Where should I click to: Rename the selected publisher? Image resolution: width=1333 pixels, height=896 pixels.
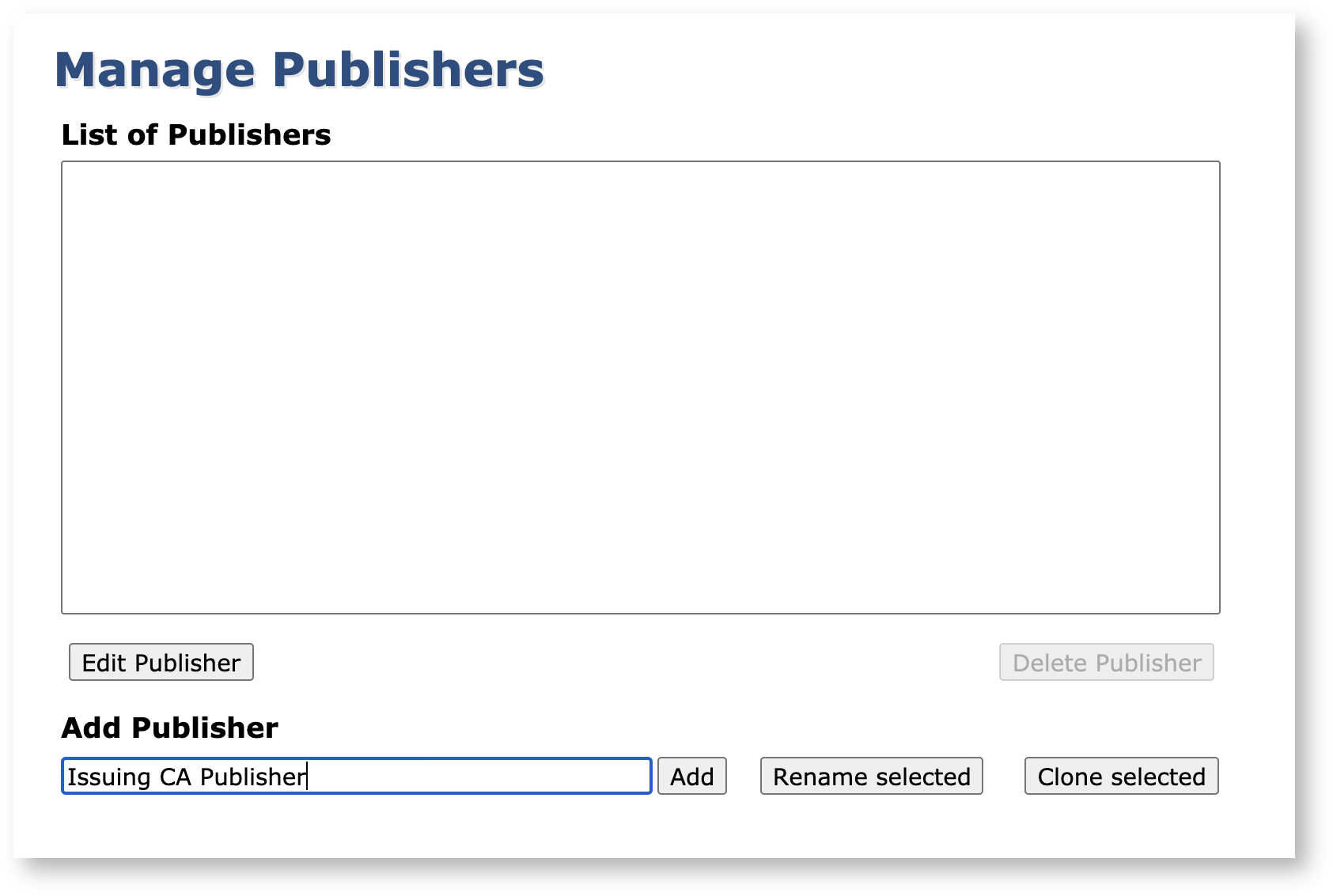[871, 776]
